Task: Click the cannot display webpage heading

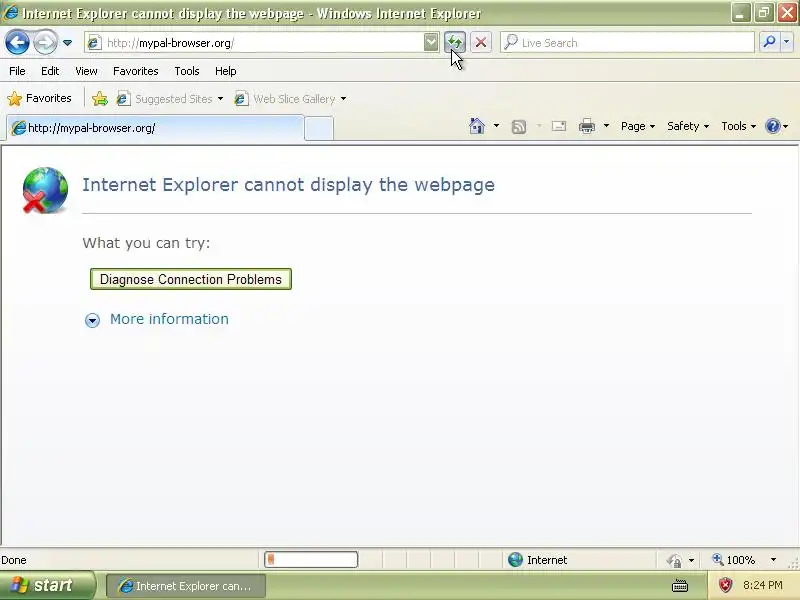Action: 288,184
